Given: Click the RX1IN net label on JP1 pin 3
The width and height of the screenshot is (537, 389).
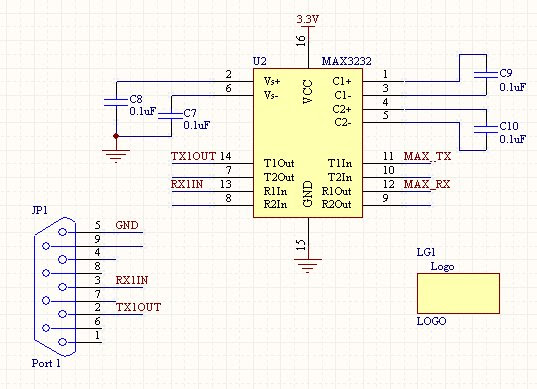Looking at the screenshot, I should click(x=132, y=280).
